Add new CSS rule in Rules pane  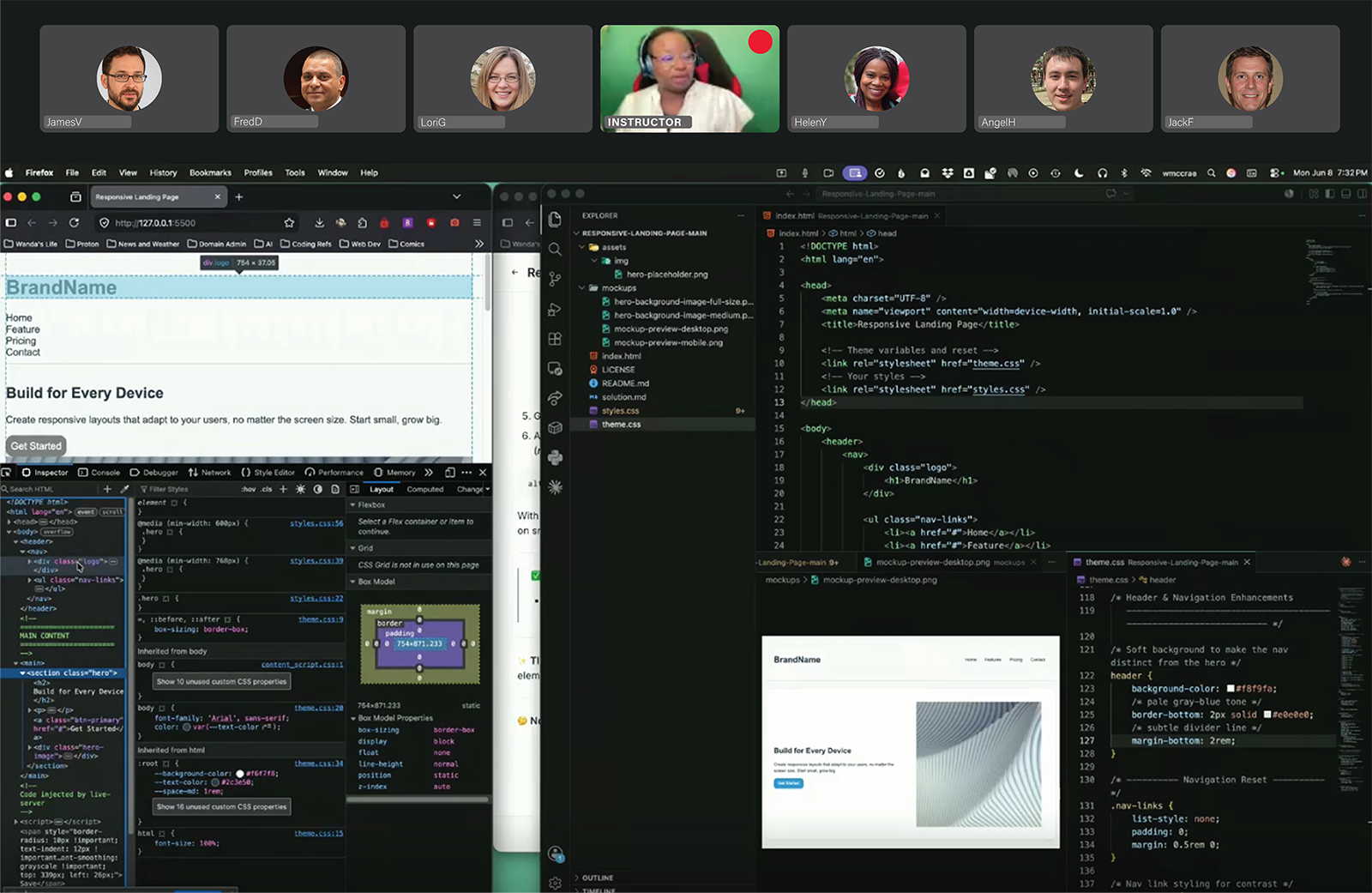[x=283, y=489]
